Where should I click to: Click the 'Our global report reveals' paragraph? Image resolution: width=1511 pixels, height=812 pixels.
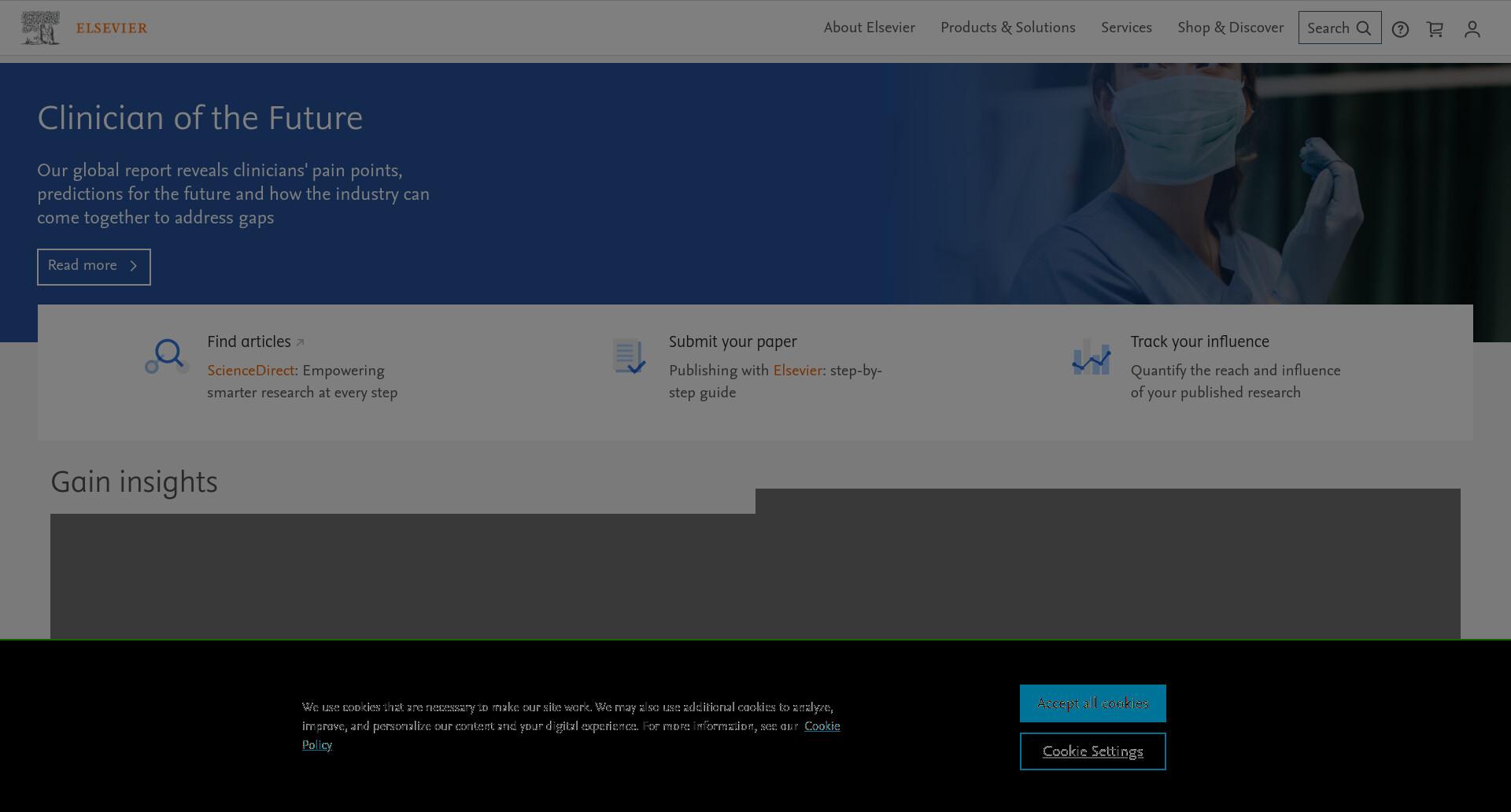click(x=233, y=194)
